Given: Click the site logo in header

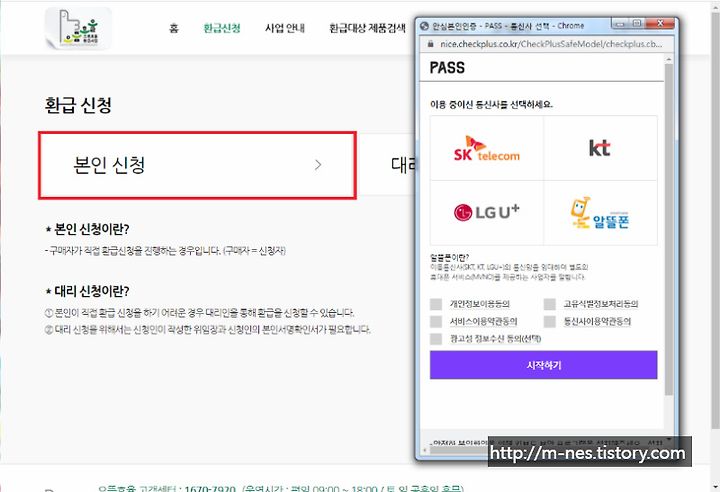Looking at the screenshot, I should click(79, 28).
